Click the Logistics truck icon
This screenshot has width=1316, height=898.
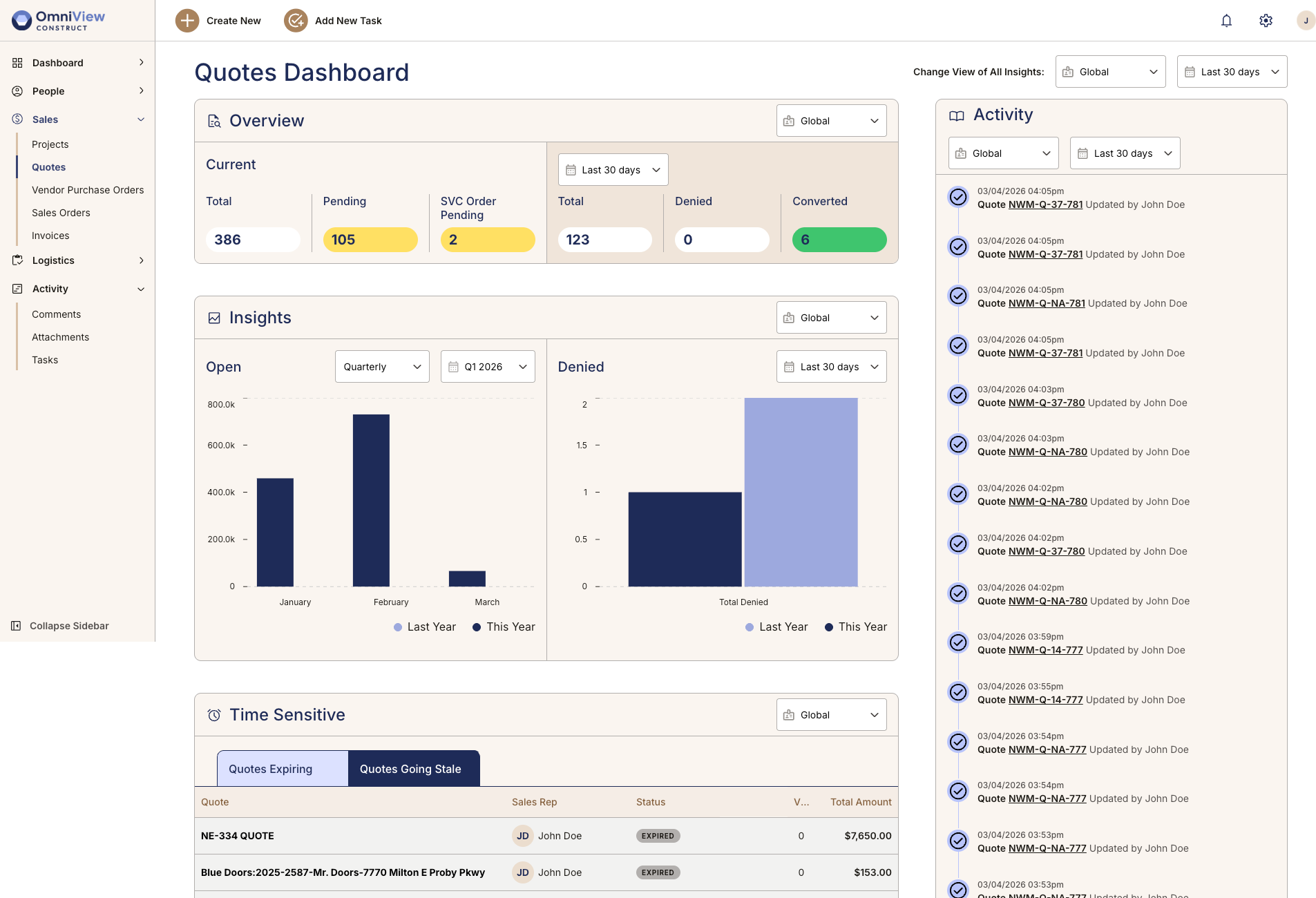[18, 260]
